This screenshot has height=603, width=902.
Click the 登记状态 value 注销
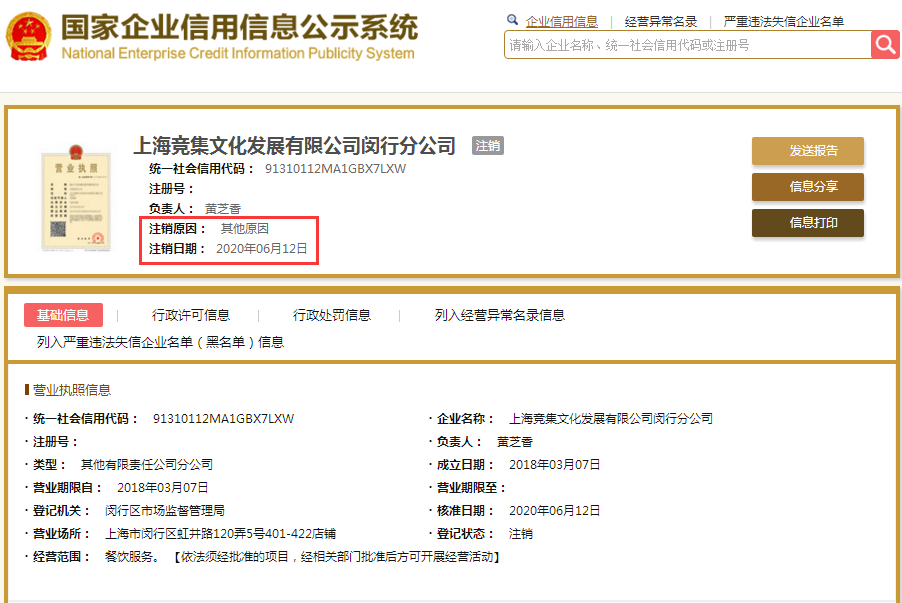(x=521, y=533)
